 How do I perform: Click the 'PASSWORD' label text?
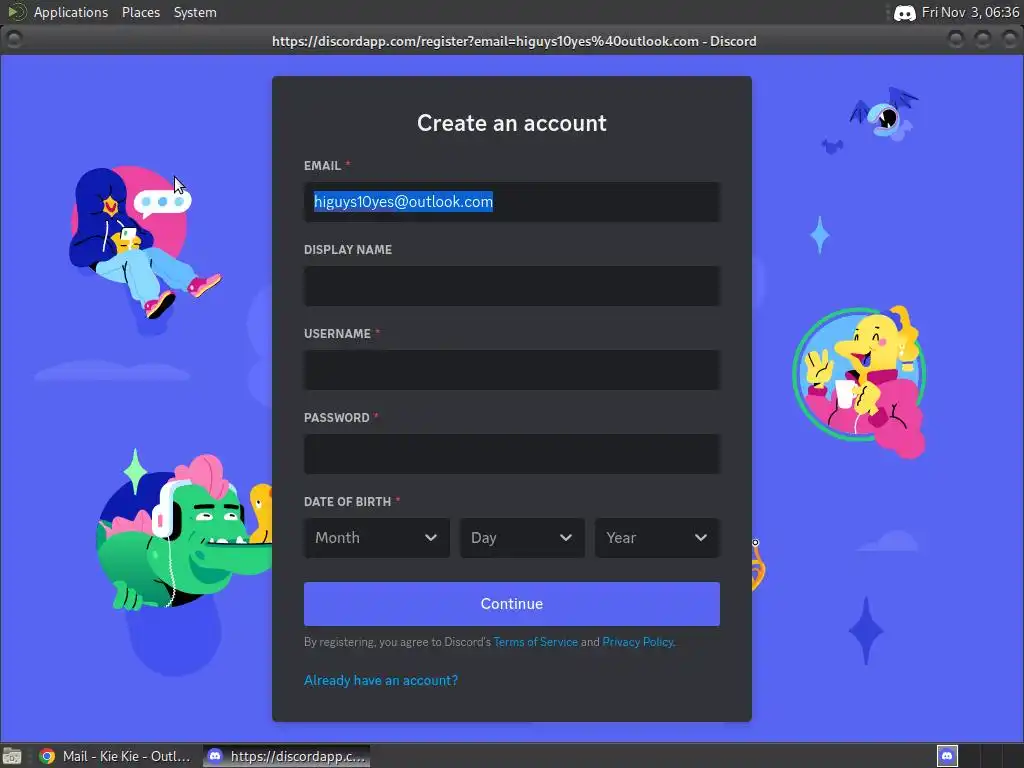336,418
